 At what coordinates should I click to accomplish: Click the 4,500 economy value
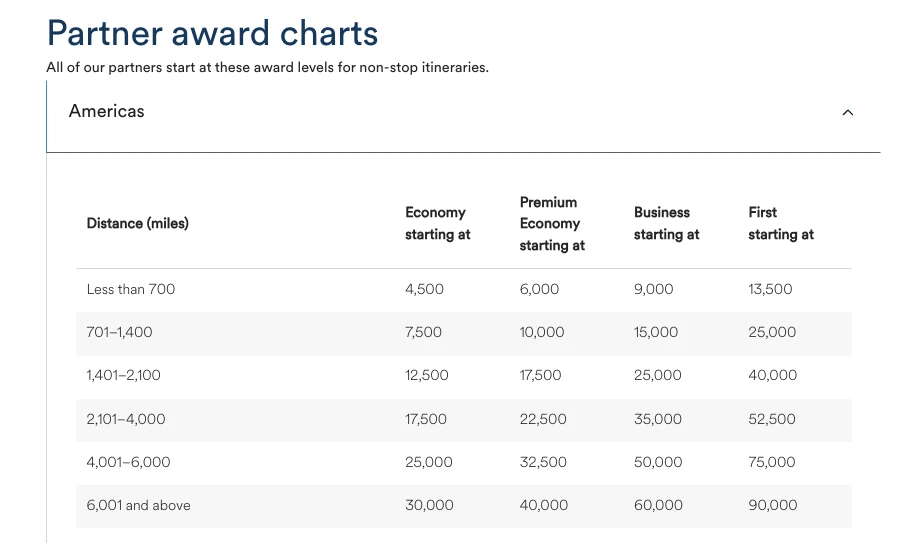(424, 289)
